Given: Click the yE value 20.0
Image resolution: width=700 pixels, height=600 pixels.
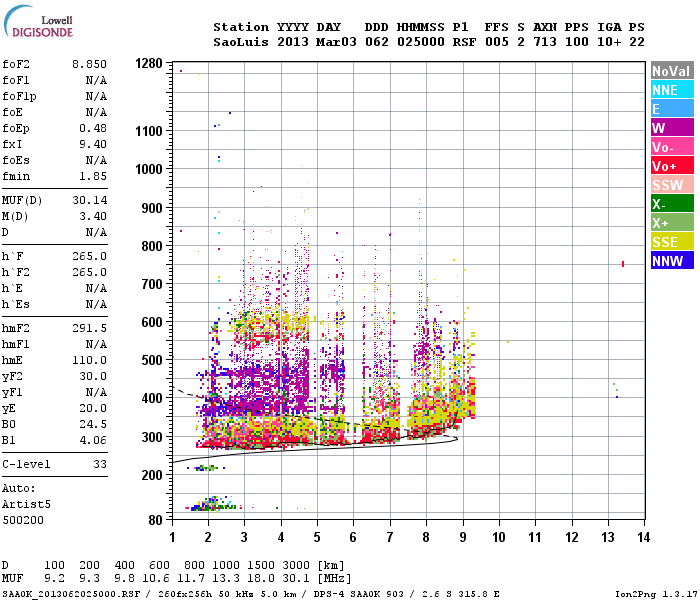Looking at the screenshot, I should pyautogui.click(x=93, y=408).
